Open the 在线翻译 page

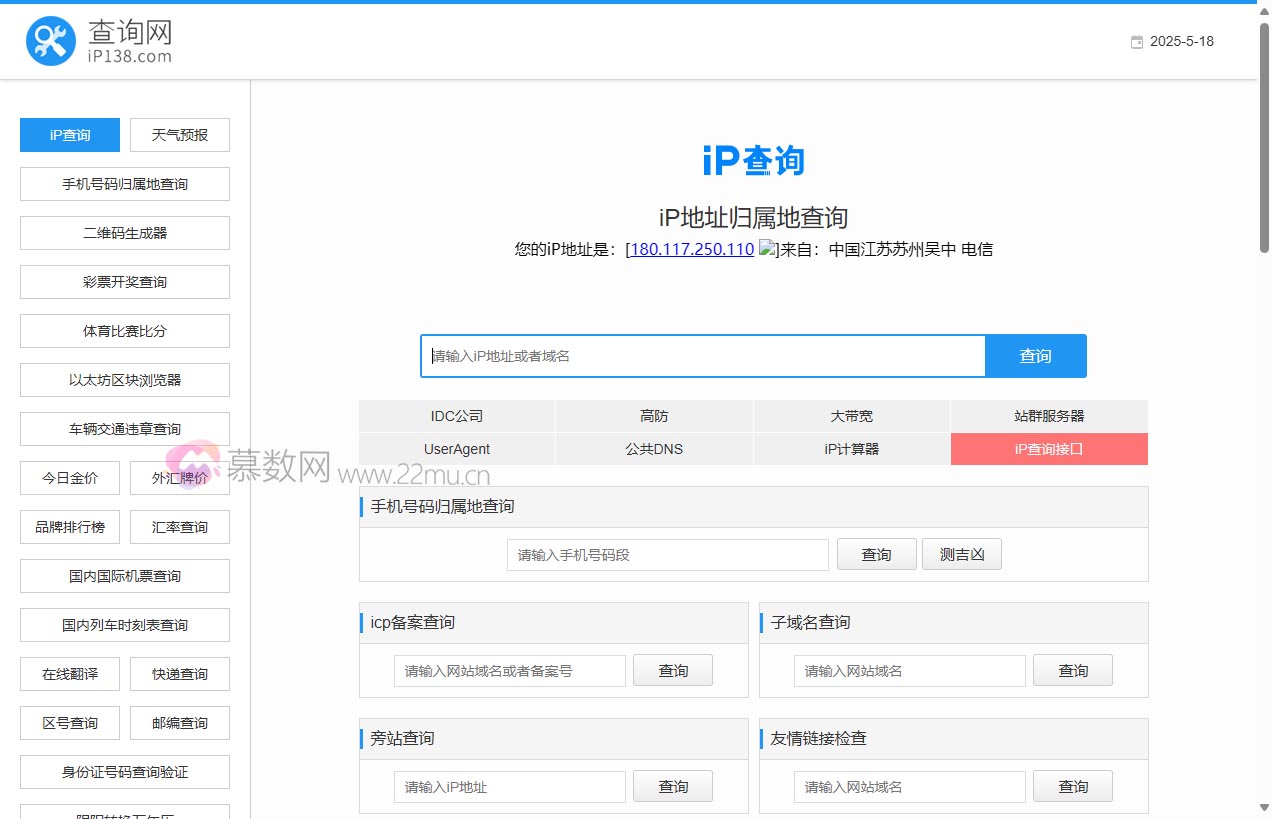69,673
